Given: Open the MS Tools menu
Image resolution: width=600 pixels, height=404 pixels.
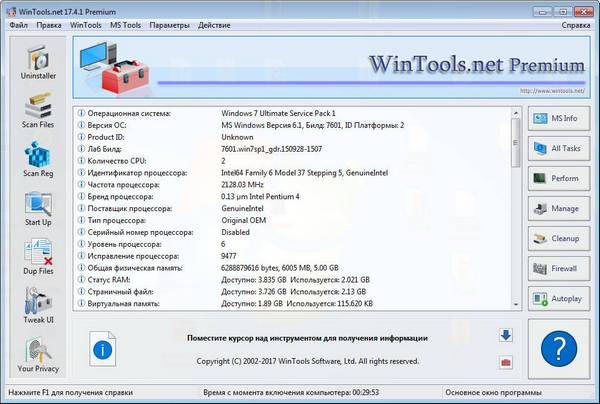Looking at the screenshot, I should [125, 22].
